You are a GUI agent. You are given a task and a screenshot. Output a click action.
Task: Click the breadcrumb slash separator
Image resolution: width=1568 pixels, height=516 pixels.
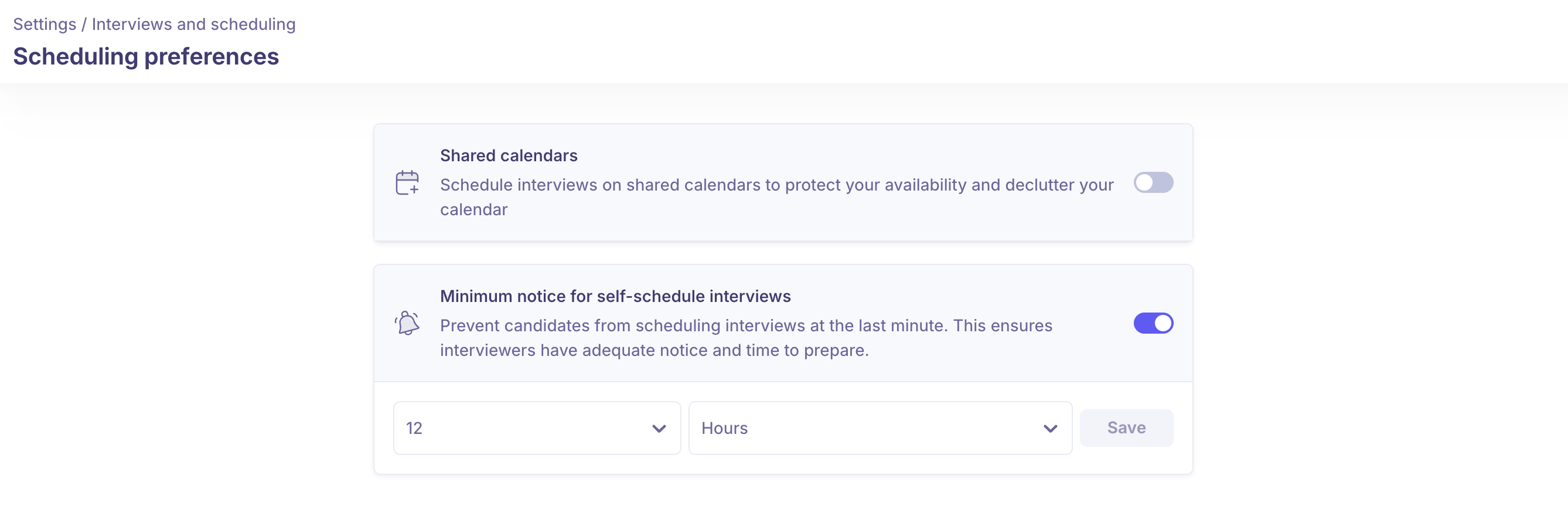(x=84, y=25)
